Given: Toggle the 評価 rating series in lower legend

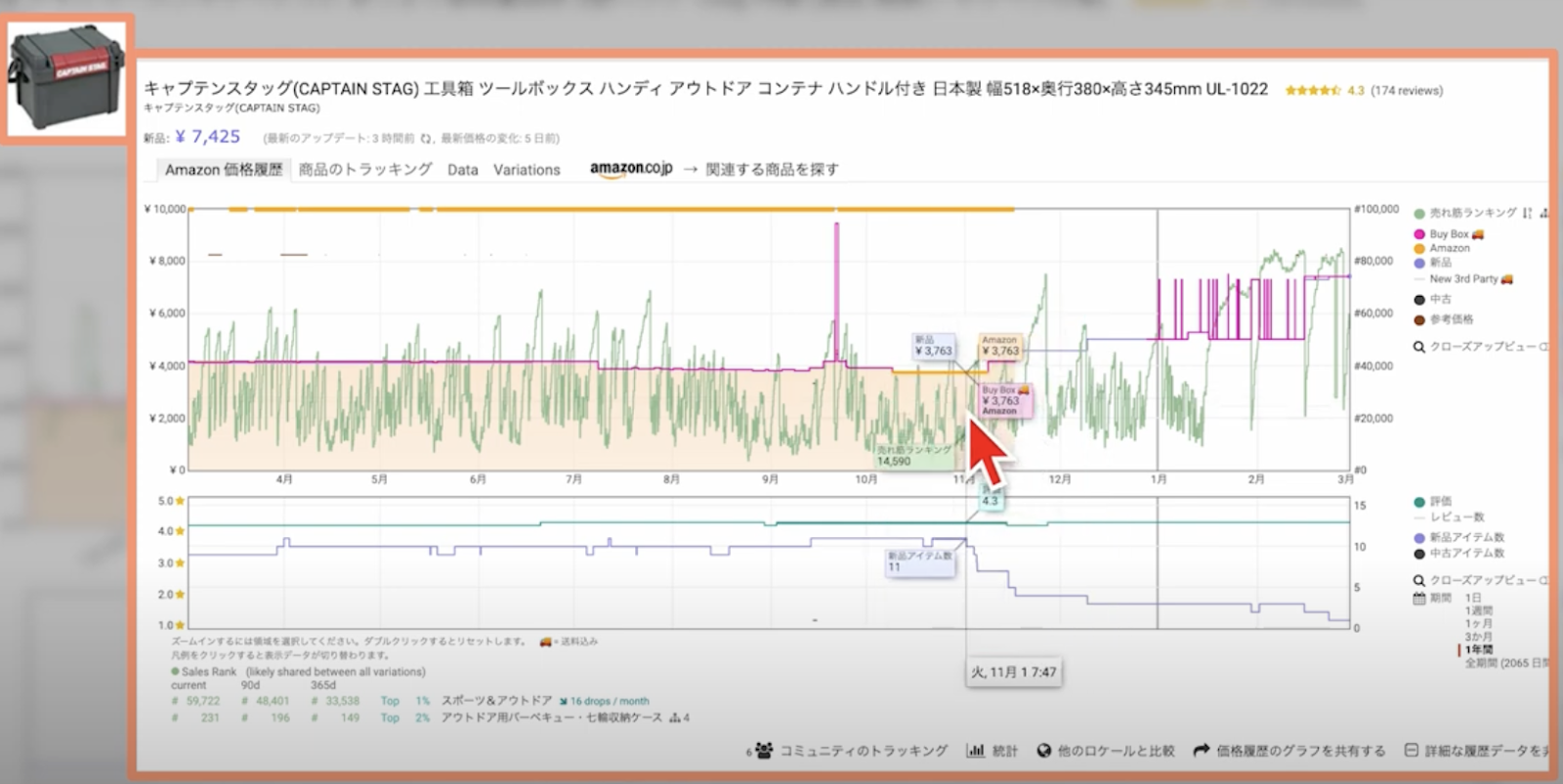Looking at the screenshot, I should pos(1440,501).
